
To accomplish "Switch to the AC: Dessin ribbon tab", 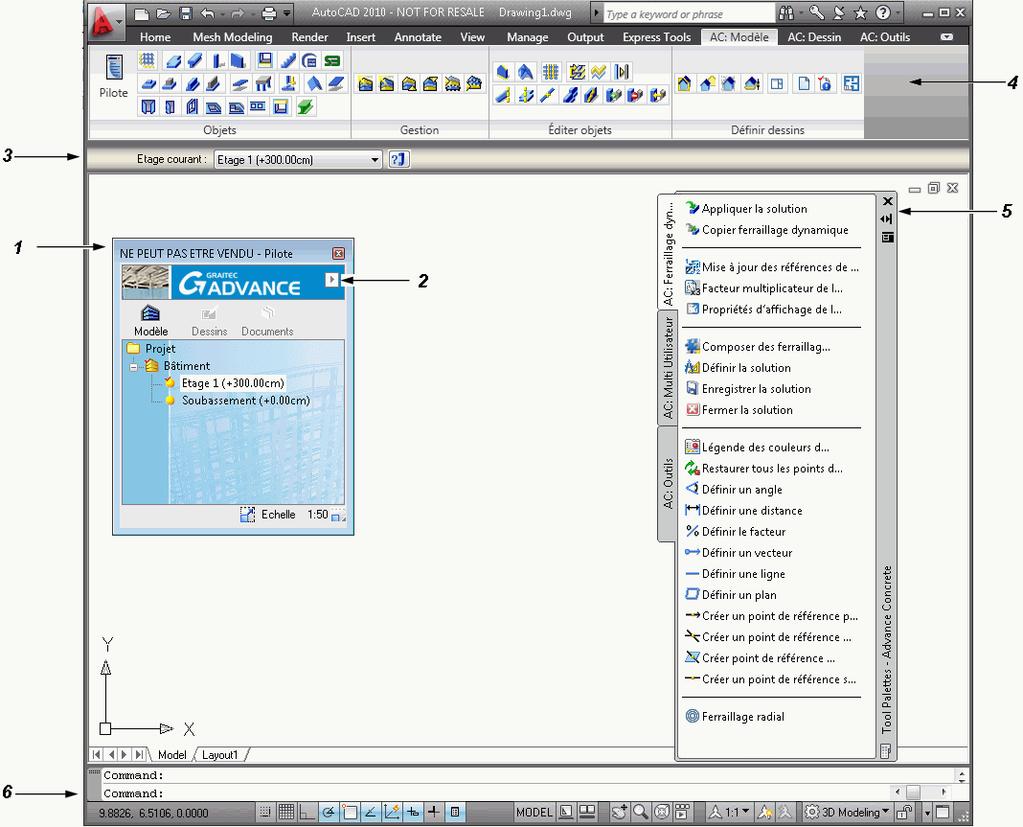I will pyautogui.click(x=814, y=37).
